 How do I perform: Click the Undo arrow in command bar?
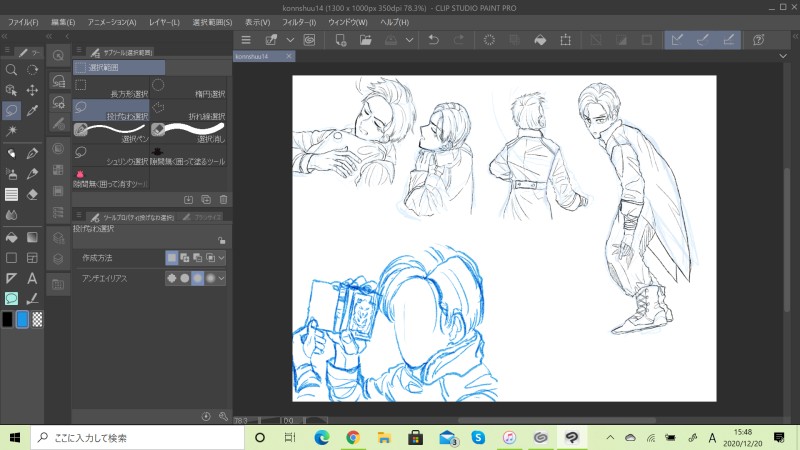pyautogui.click(x=434, y=40)
